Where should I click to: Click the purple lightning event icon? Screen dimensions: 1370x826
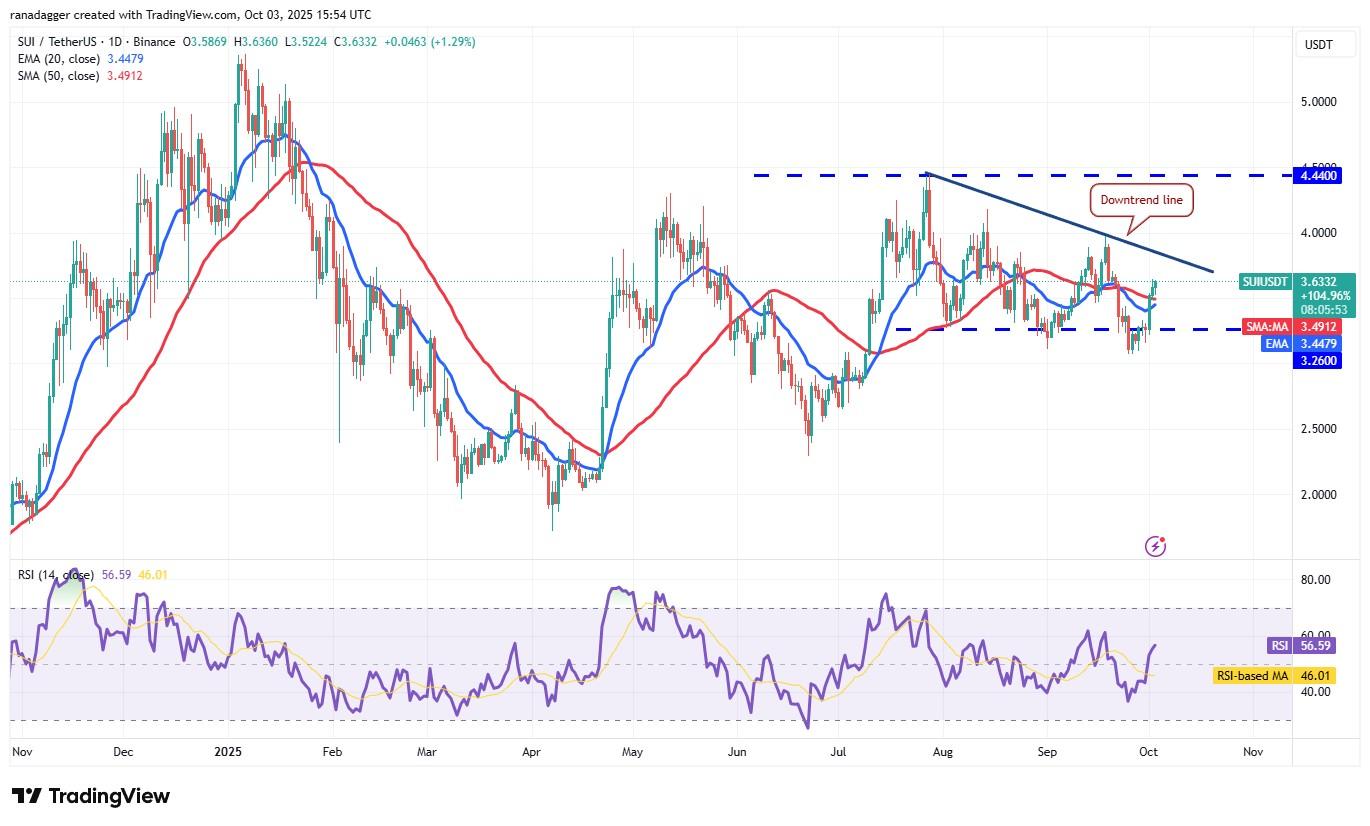(1155, 546)
